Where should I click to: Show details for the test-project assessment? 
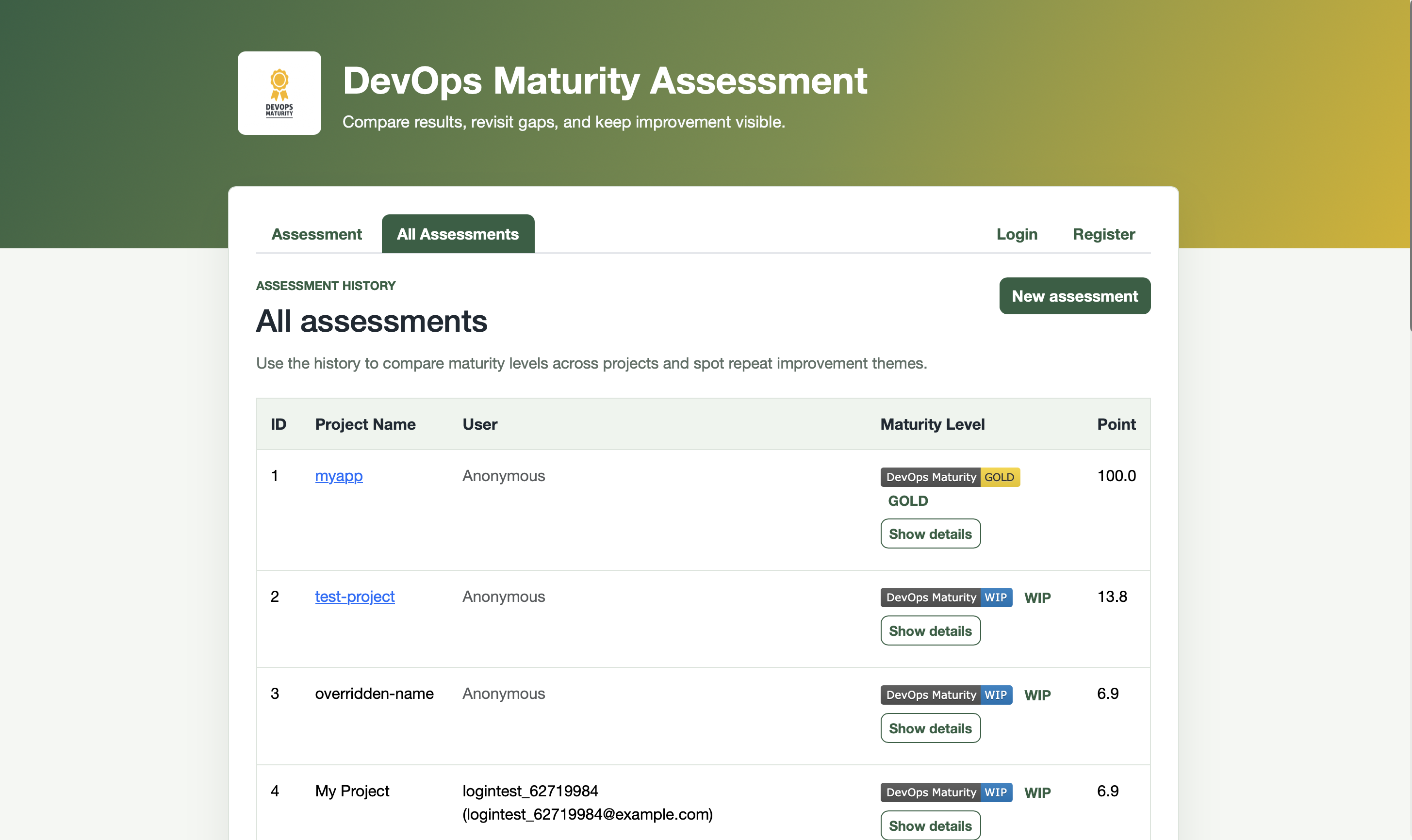coord(930,630)
